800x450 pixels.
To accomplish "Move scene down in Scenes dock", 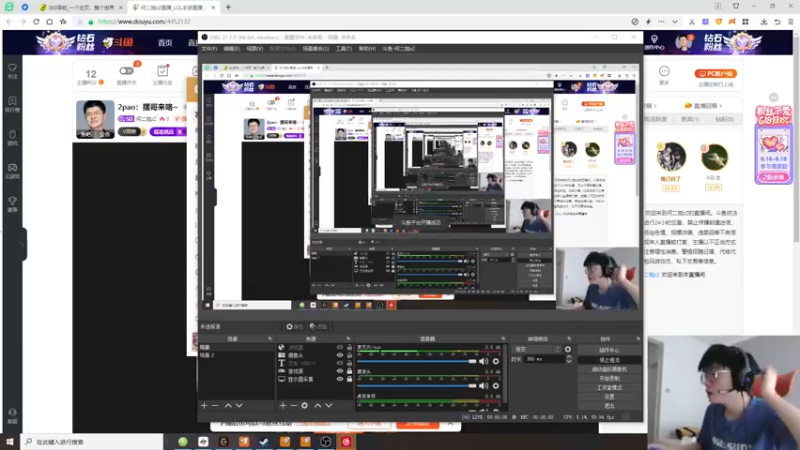I will click(x=239, y=406).
